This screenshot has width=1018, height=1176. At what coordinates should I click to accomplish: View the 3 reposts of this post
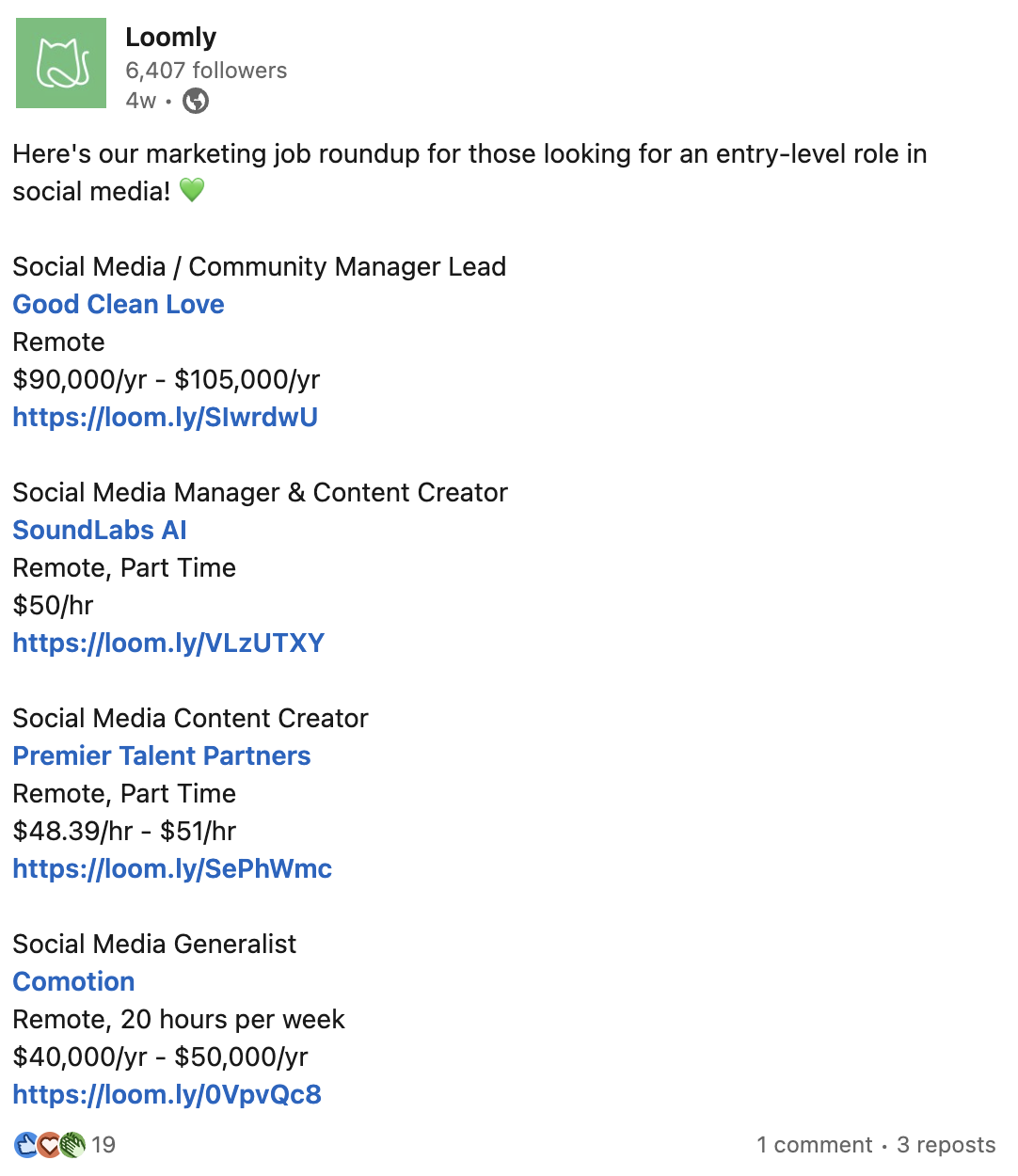pos(946,1145)
